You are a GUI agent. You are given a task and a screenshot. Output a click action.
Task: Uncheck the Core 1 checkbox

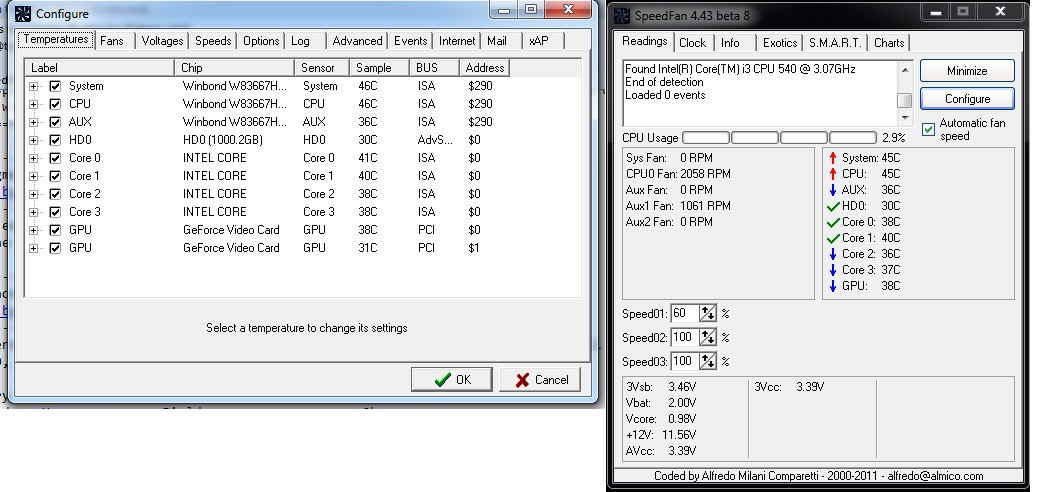(56, 176)
